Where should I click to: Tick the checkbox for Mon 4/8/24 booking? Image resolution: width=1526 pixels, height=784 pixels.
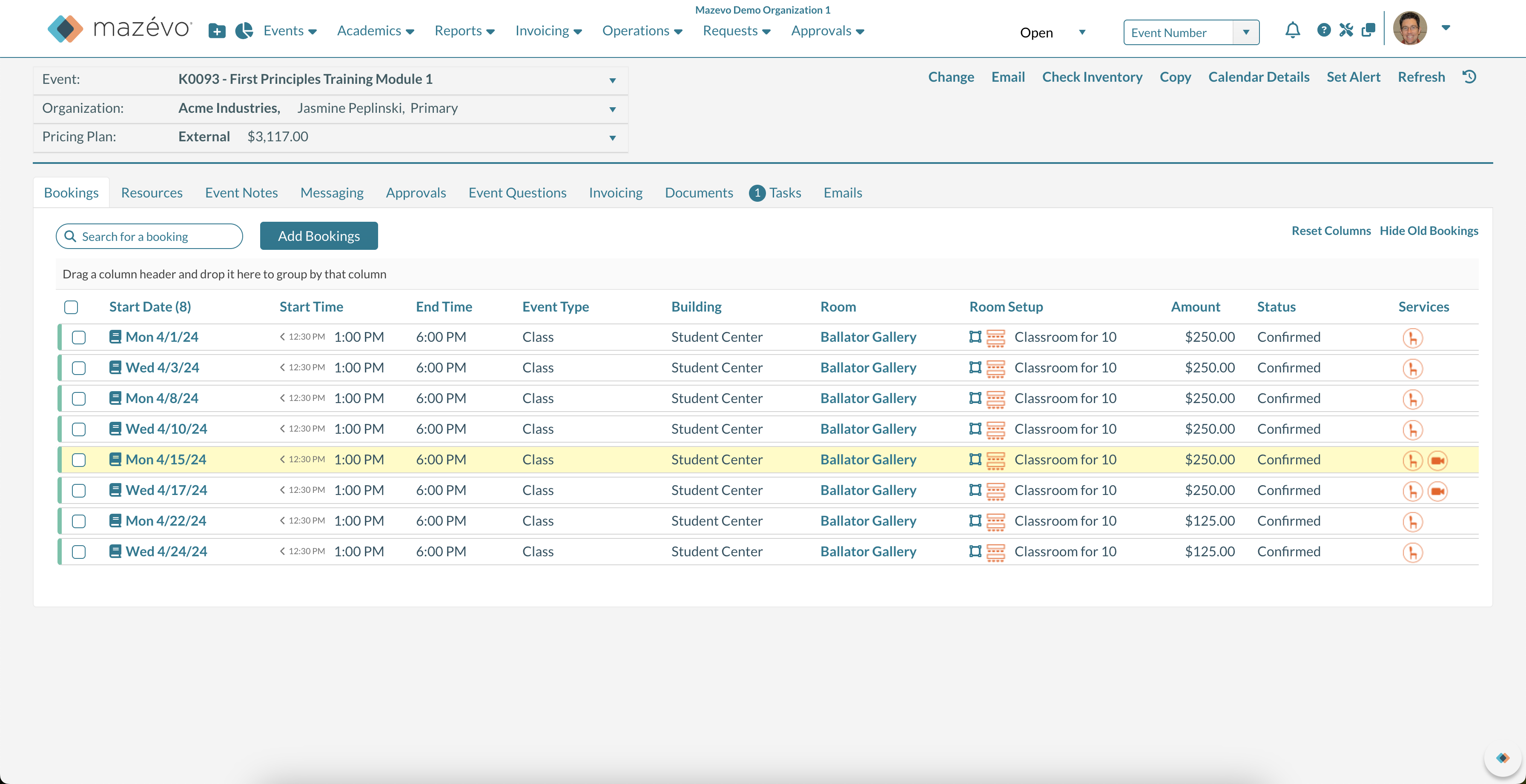point(79,398)
